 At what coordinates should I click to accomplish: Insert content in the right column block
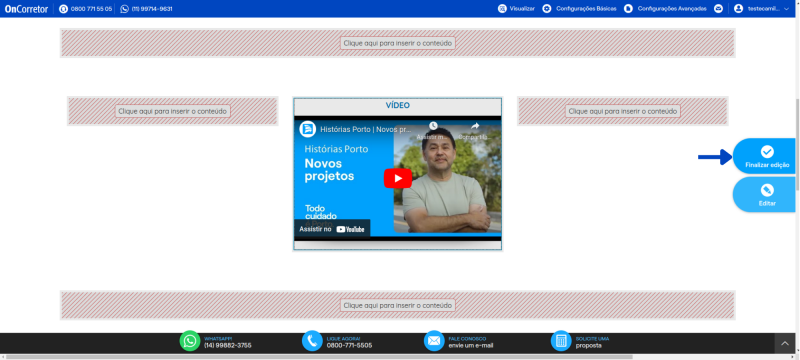[622, 111]
